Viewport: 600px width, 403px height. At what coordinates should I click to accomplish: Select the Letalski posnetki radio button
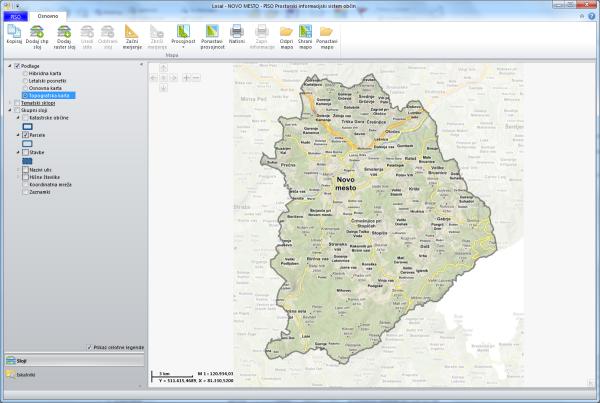[26, 80]
